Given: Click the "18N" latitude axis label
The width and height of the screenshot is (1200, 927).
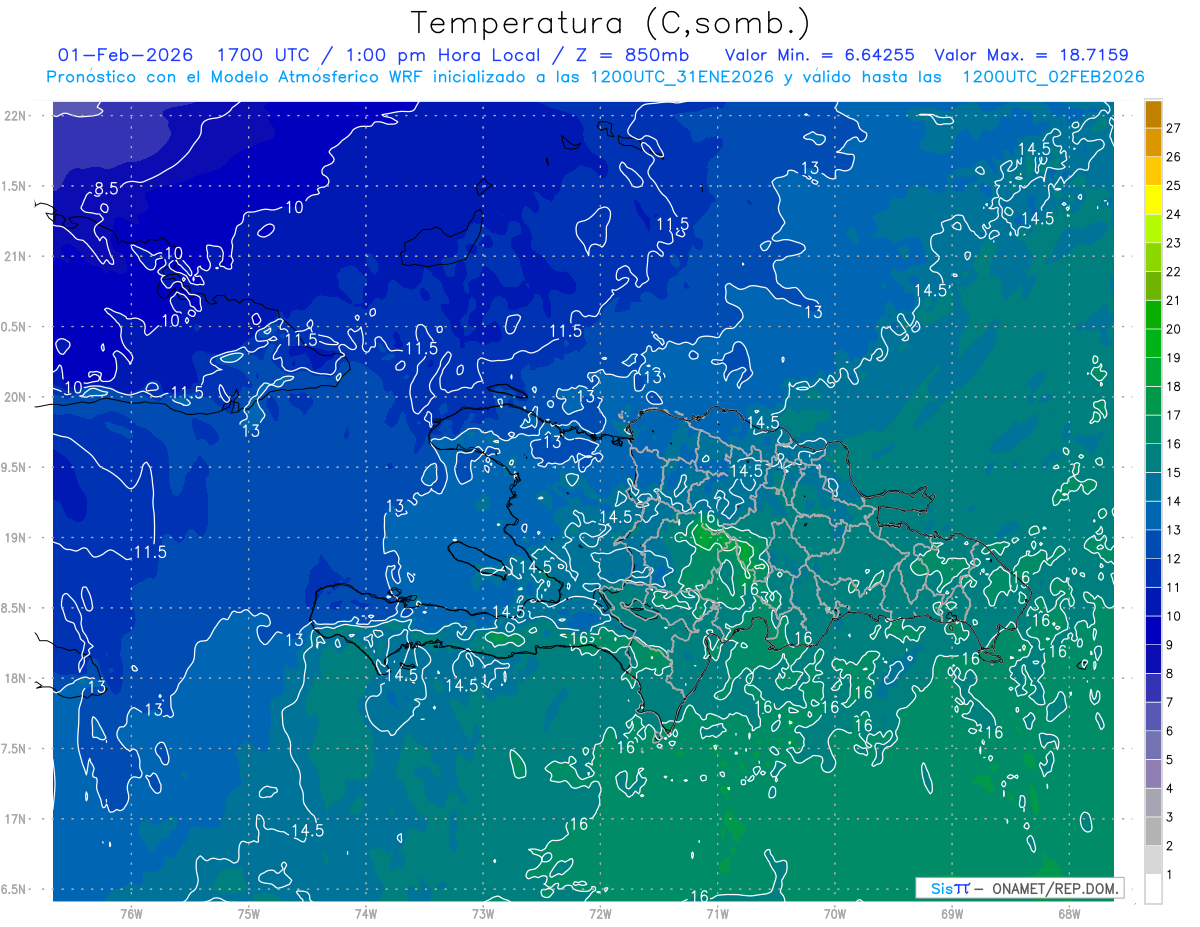Looking at the screenshot, I should pyautogui.click(x=14, y=678).
